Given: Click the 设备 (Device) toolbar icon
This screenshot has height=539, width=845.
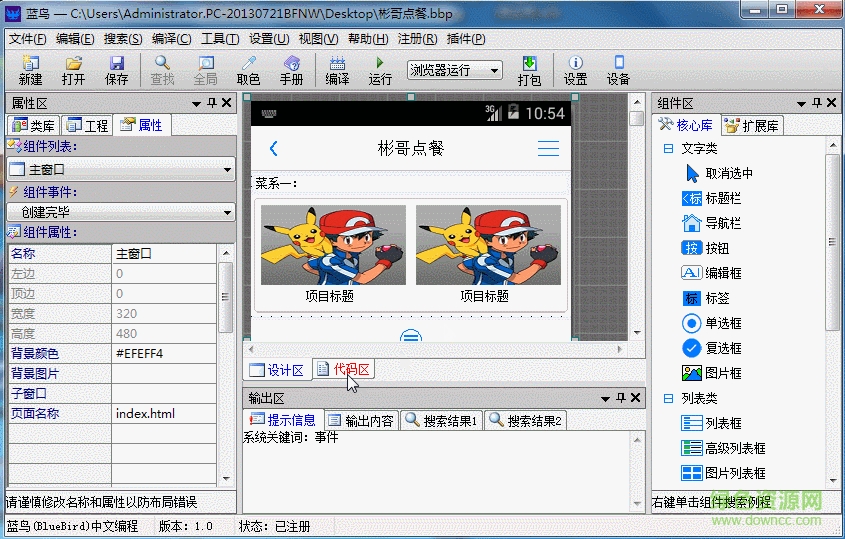Looking at the screenshot, I should coord(618,70).
